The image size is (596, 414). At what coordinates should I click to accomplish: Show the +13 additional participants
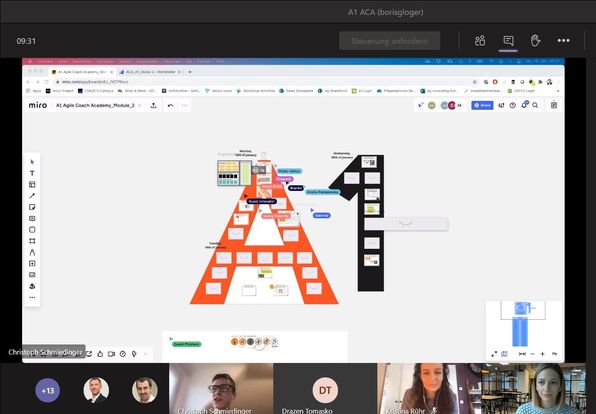[48, 390]
